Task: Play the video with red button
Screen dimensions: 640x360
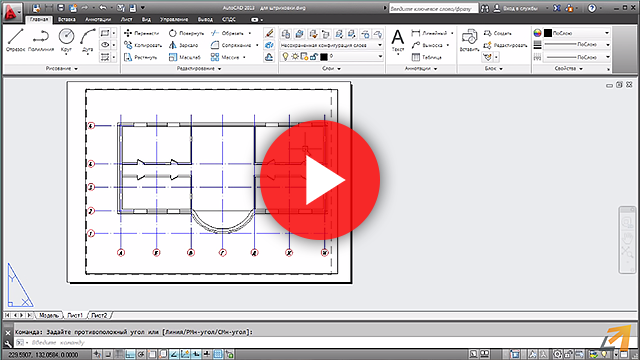Action: (320, 180)
